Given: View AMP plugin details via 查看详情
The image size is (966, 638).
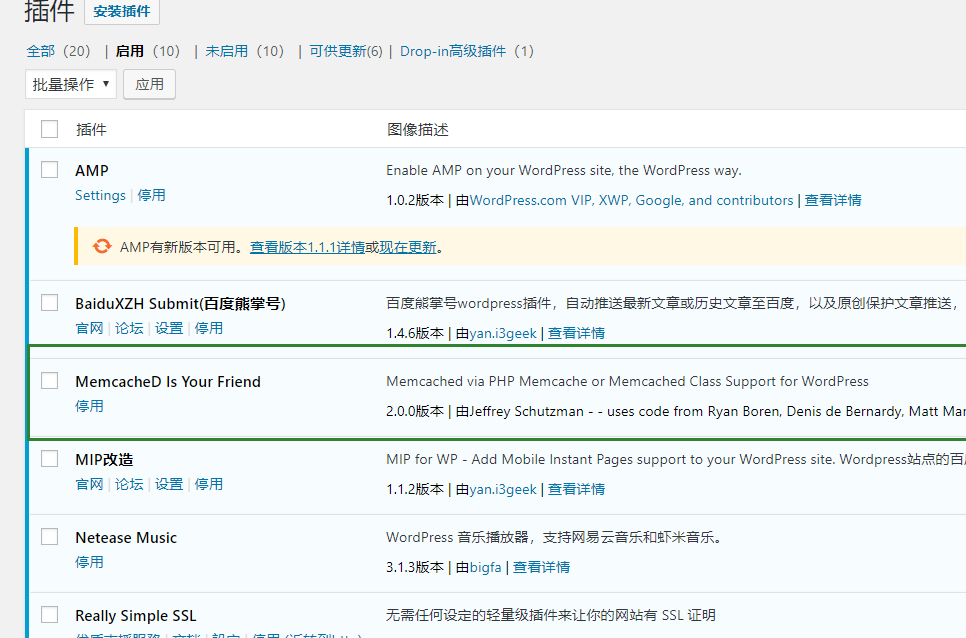Looking at the screenshot, I should point(833,200).
